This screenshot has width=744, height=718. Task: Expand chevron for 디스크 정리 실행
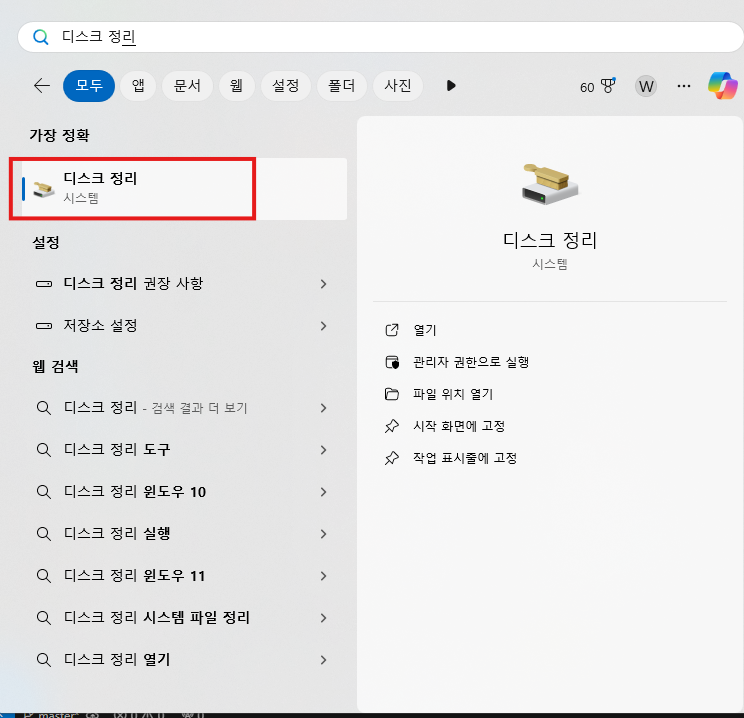[x=324, y=534]
